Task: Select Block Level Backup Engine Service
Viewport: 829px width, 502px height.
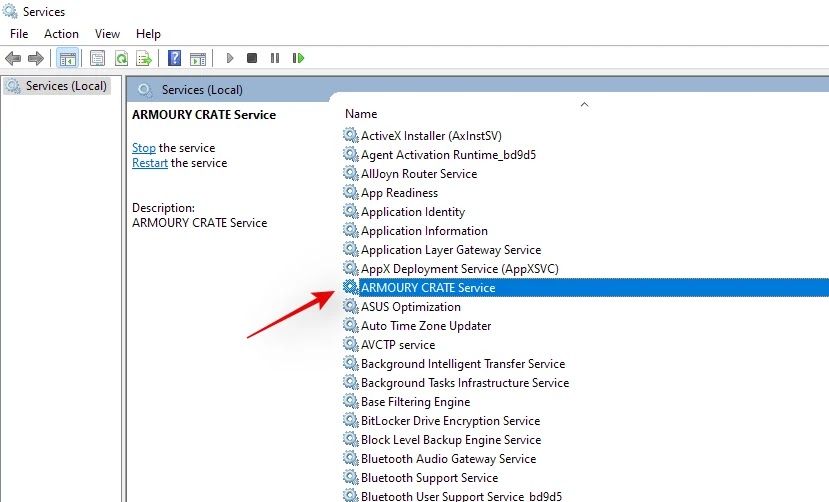Action: click(451, 440)
